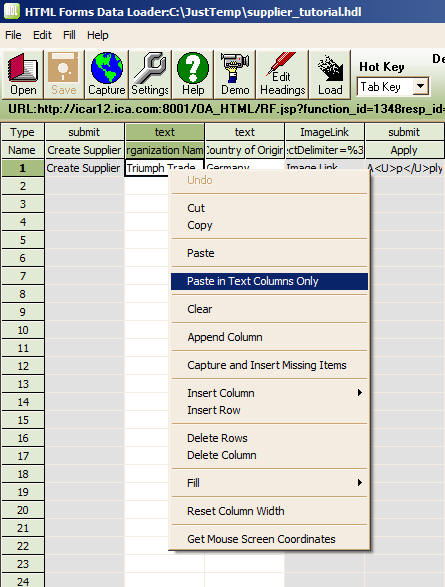Click the Load arrow icon
This screenshot has width=445, height=587.
point(330,74)
